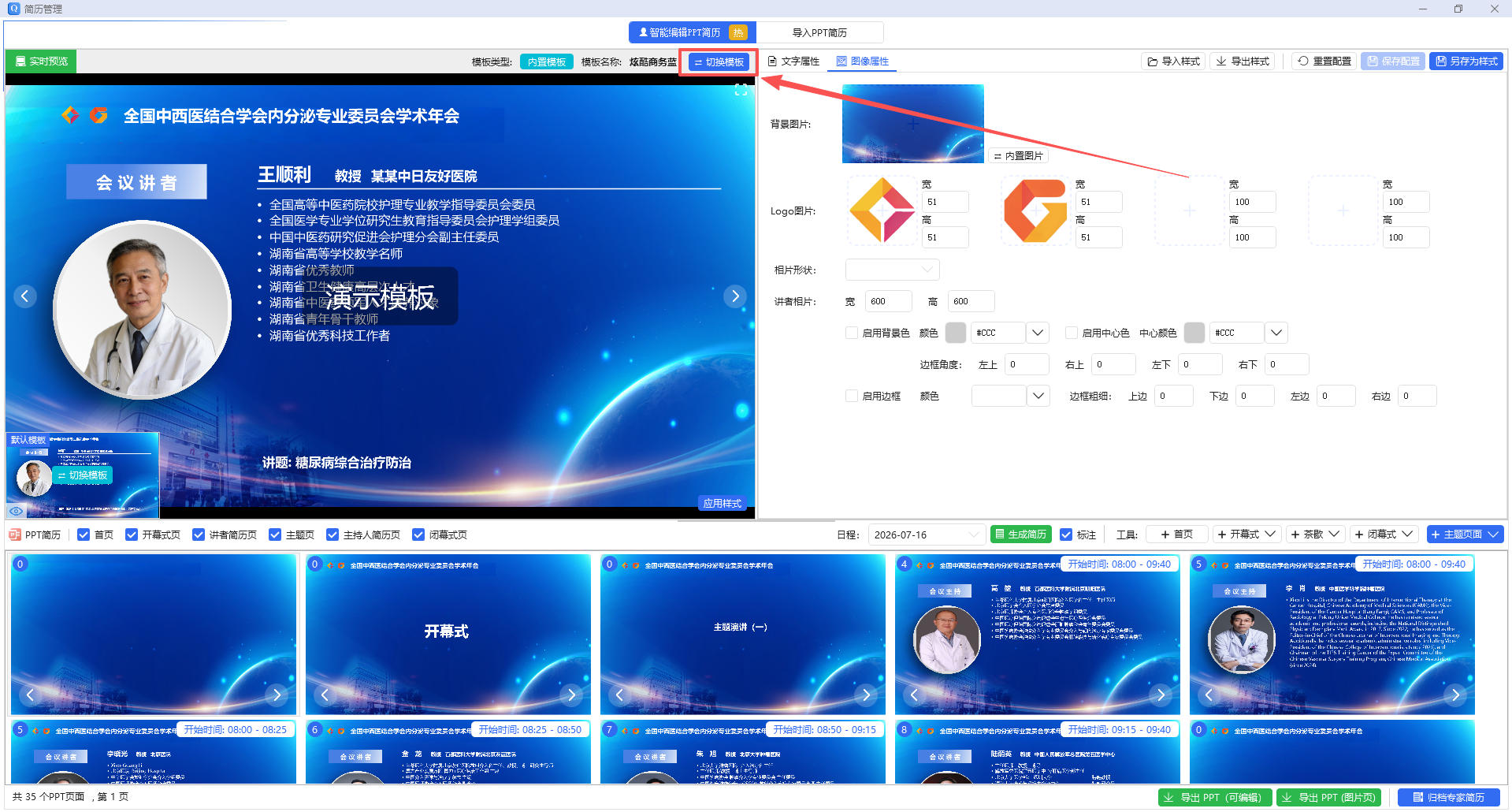Click the right arrow on the 主题演讲 slide
The width and height of the screenshot is (1512, 812).
coord(866,695)
